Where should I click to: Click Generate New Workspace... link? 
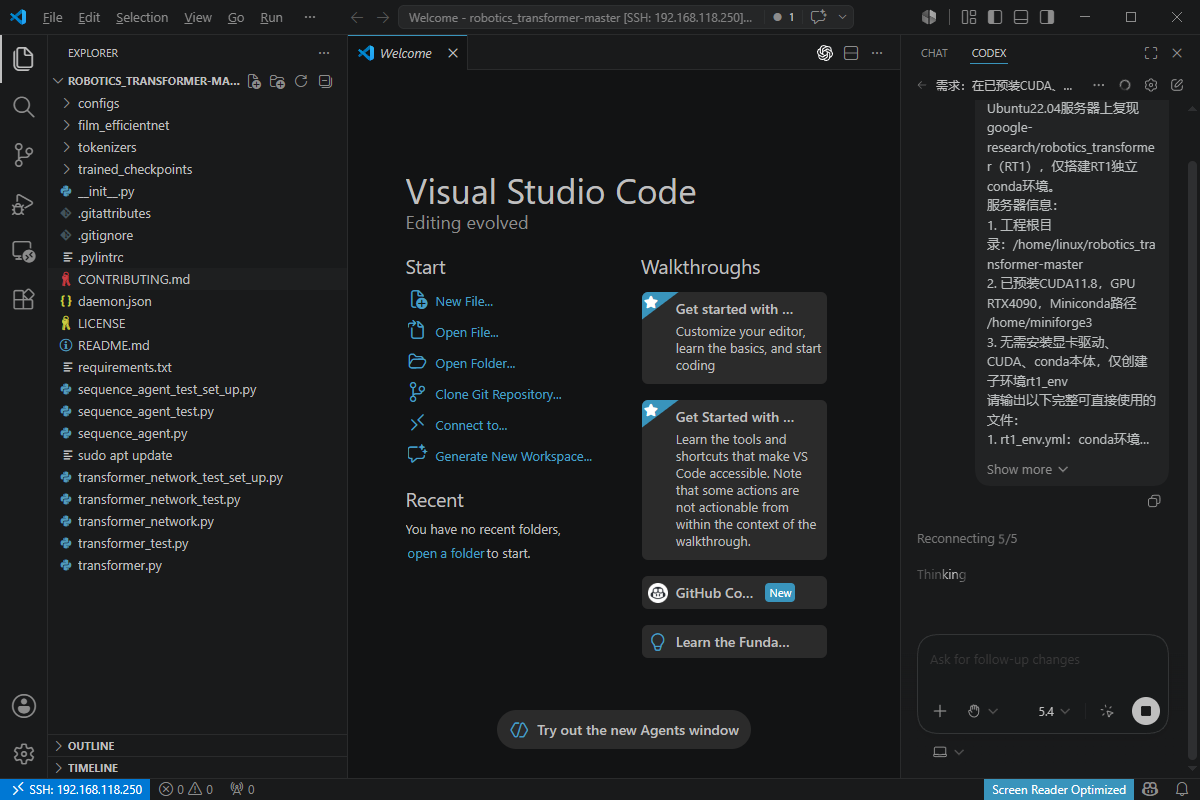pos(513,456)
